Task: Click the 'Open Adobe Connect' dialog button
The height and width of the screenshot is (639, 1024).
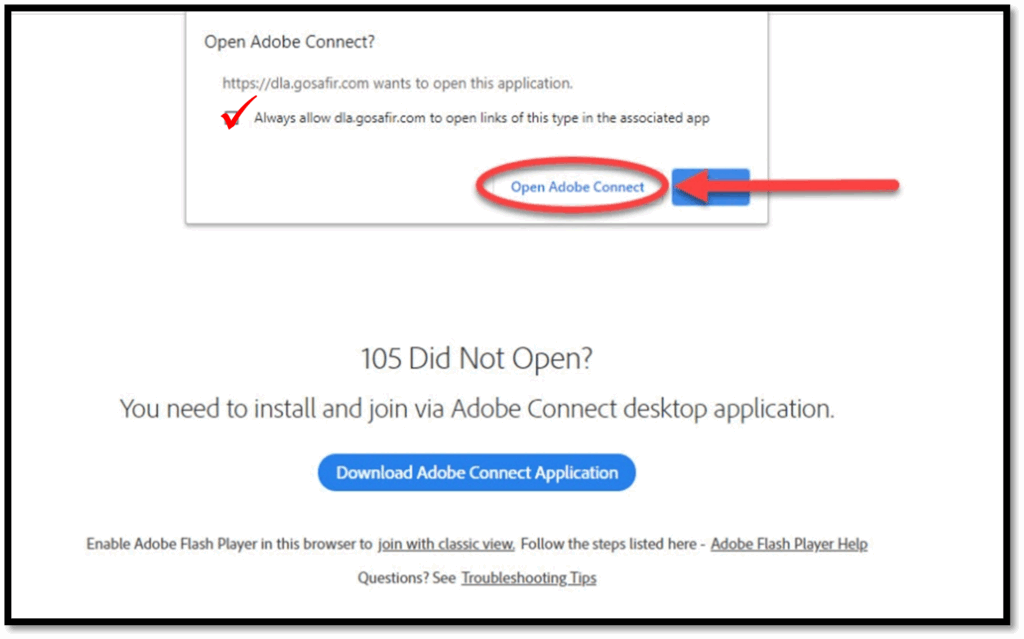Action: pyautogui.click(x=577, y=187)
